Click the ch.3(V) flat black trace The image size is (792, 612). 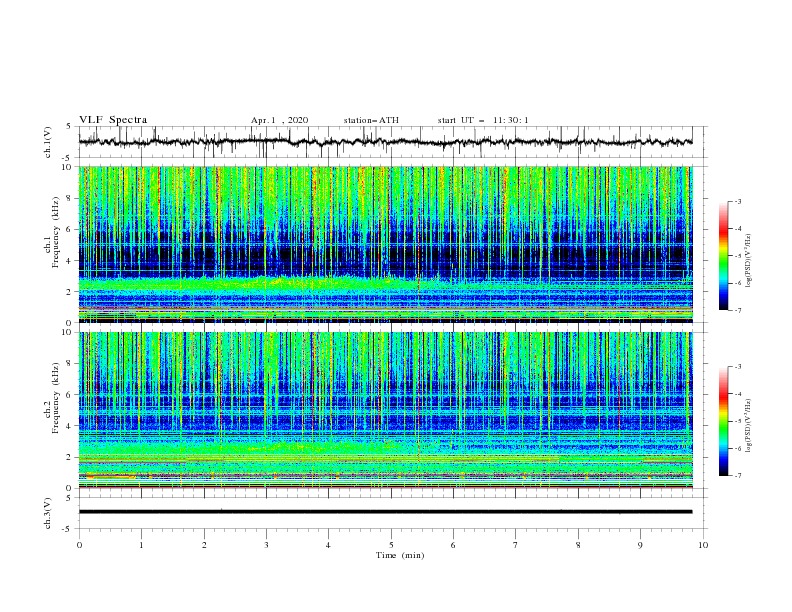pos(385,512)
